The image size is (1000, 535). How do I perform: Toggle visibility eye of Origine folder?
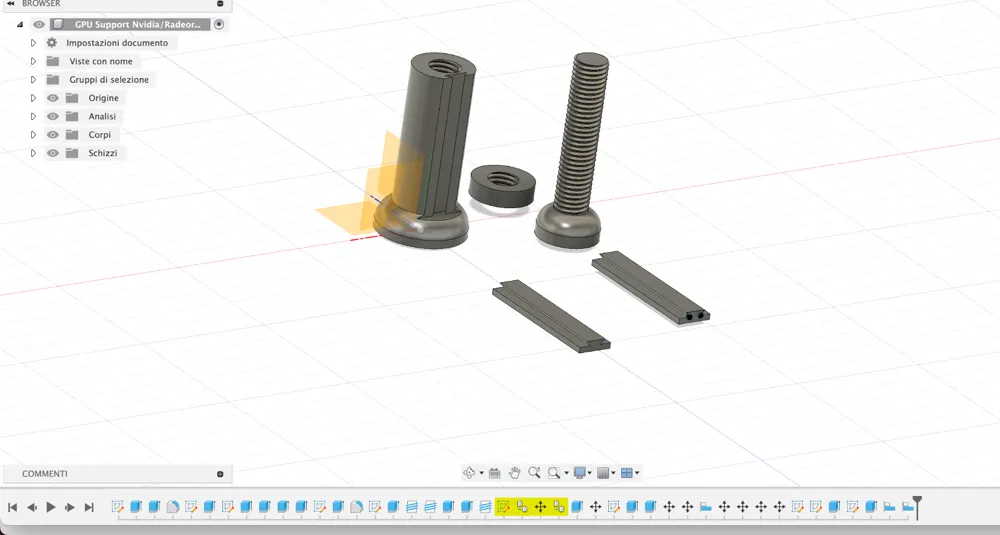[53, 98]
